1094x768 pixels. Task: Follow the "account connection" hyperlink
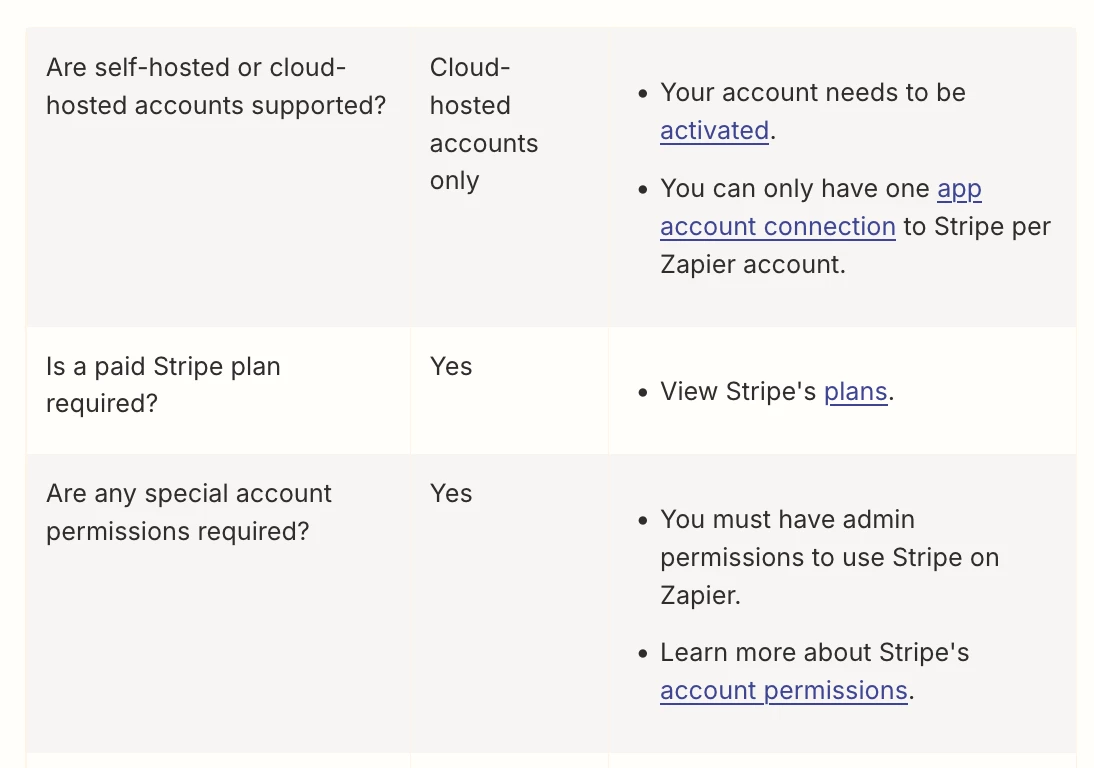point(778,227)
